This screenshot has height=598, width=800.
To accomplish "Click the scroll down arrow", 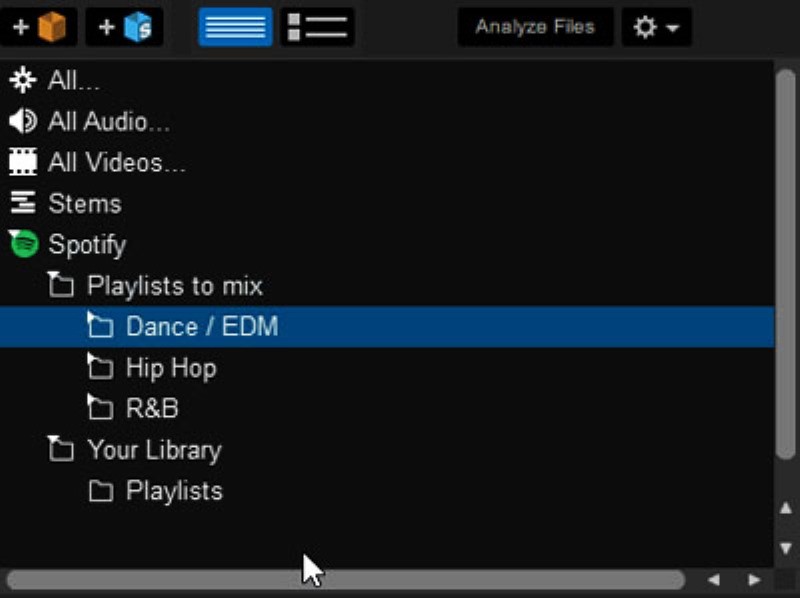I will [786, 549].
